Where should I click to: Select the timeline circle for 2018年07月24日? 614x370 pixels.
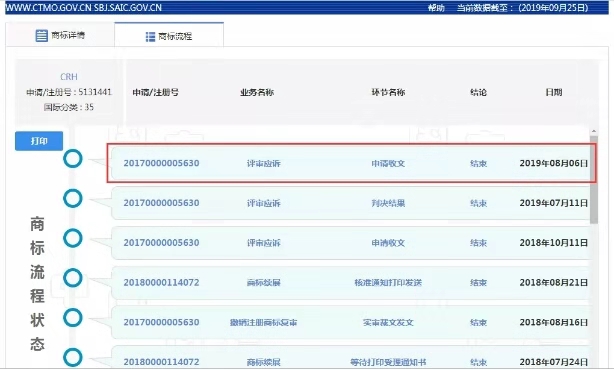73,358
